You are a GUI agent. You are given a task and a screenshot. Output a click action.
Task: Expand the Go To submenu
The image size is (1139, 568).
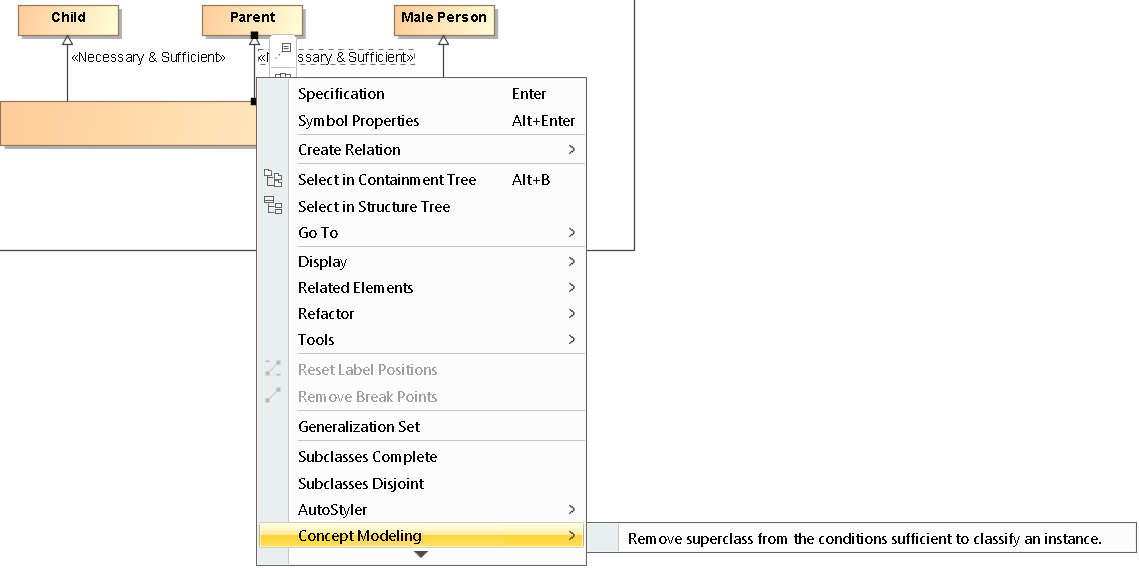click(572, 233)
